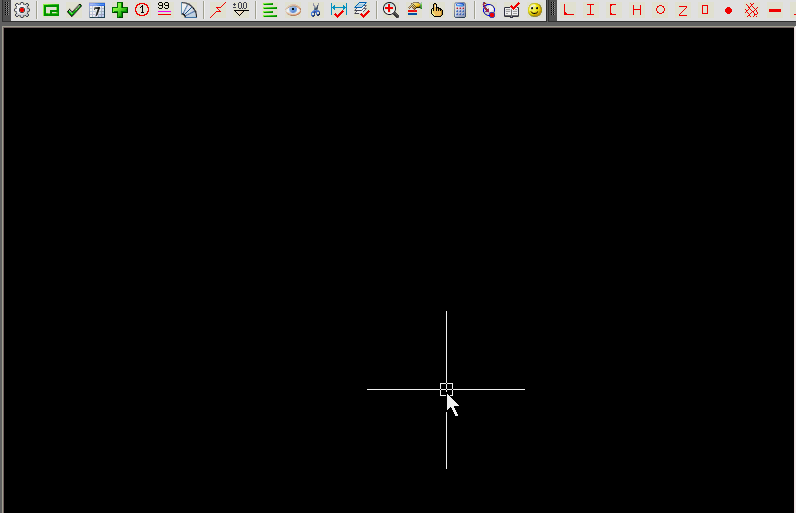
Task: Click the hand holding layers icon
Action: click(414, 9)
